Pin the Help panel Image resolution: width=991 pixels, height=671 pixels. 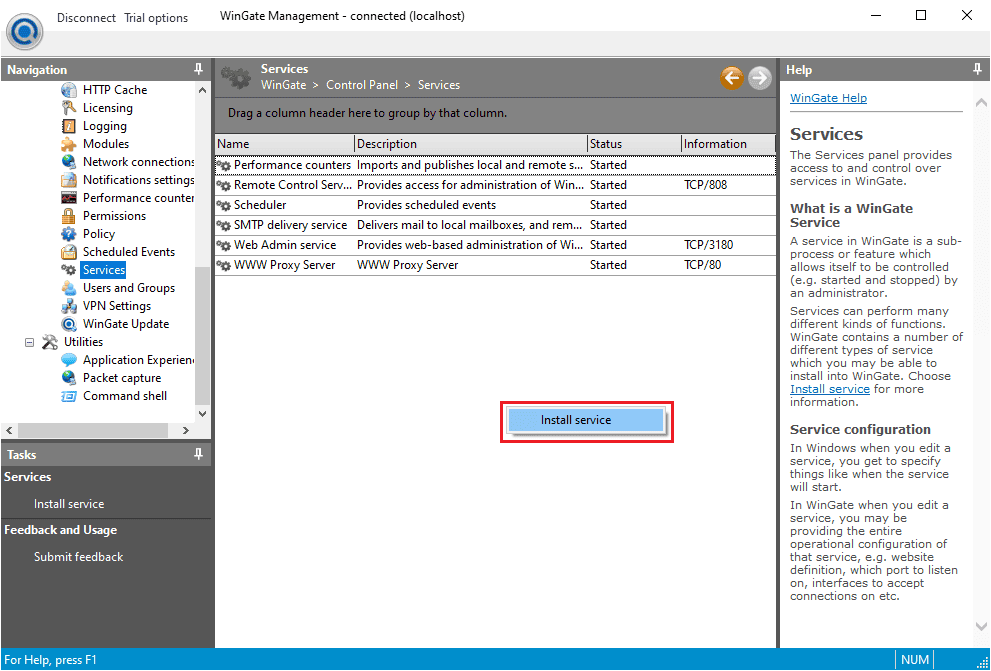click(x=978, y=70)
